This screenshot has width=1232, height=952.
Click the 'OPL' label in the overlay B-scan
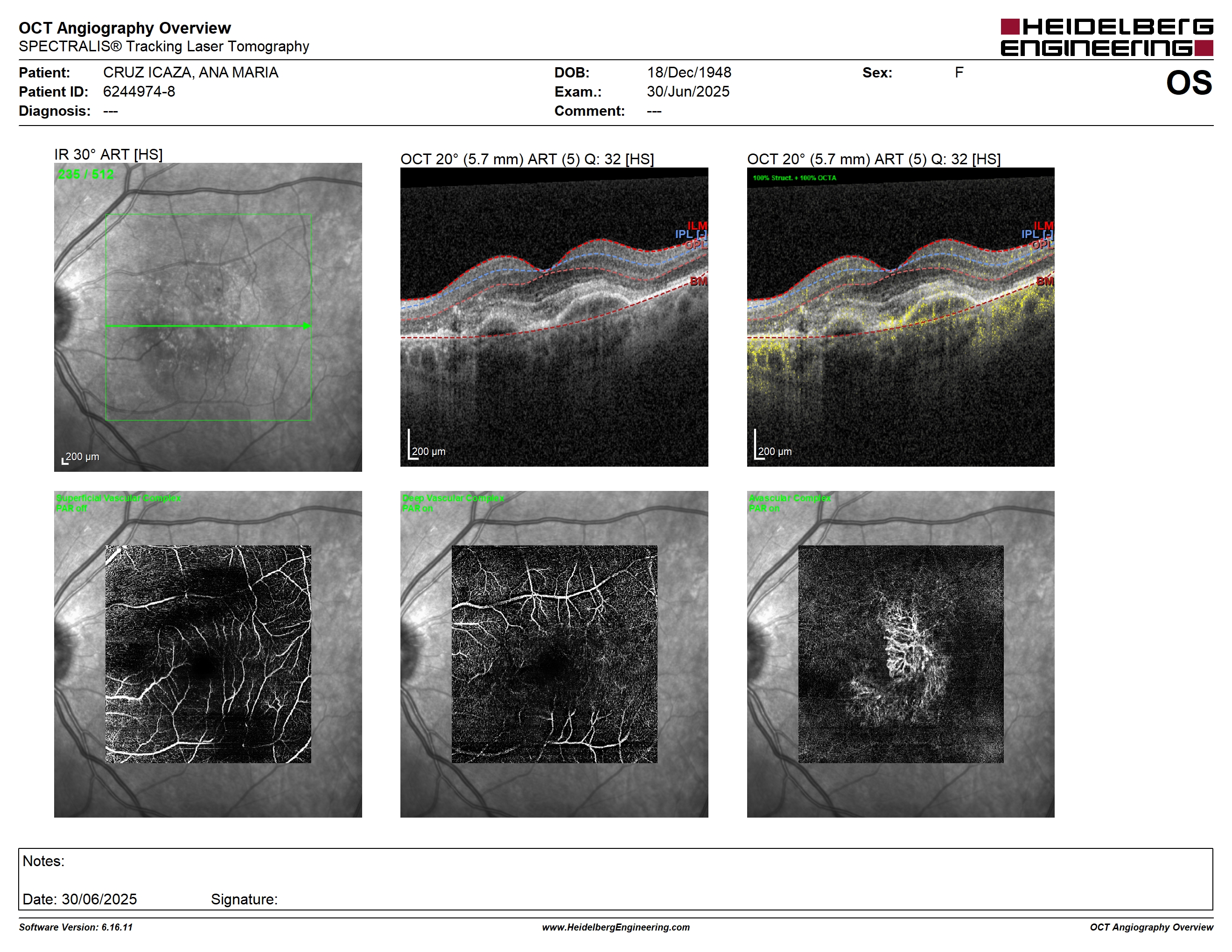tap(1042, 245)
